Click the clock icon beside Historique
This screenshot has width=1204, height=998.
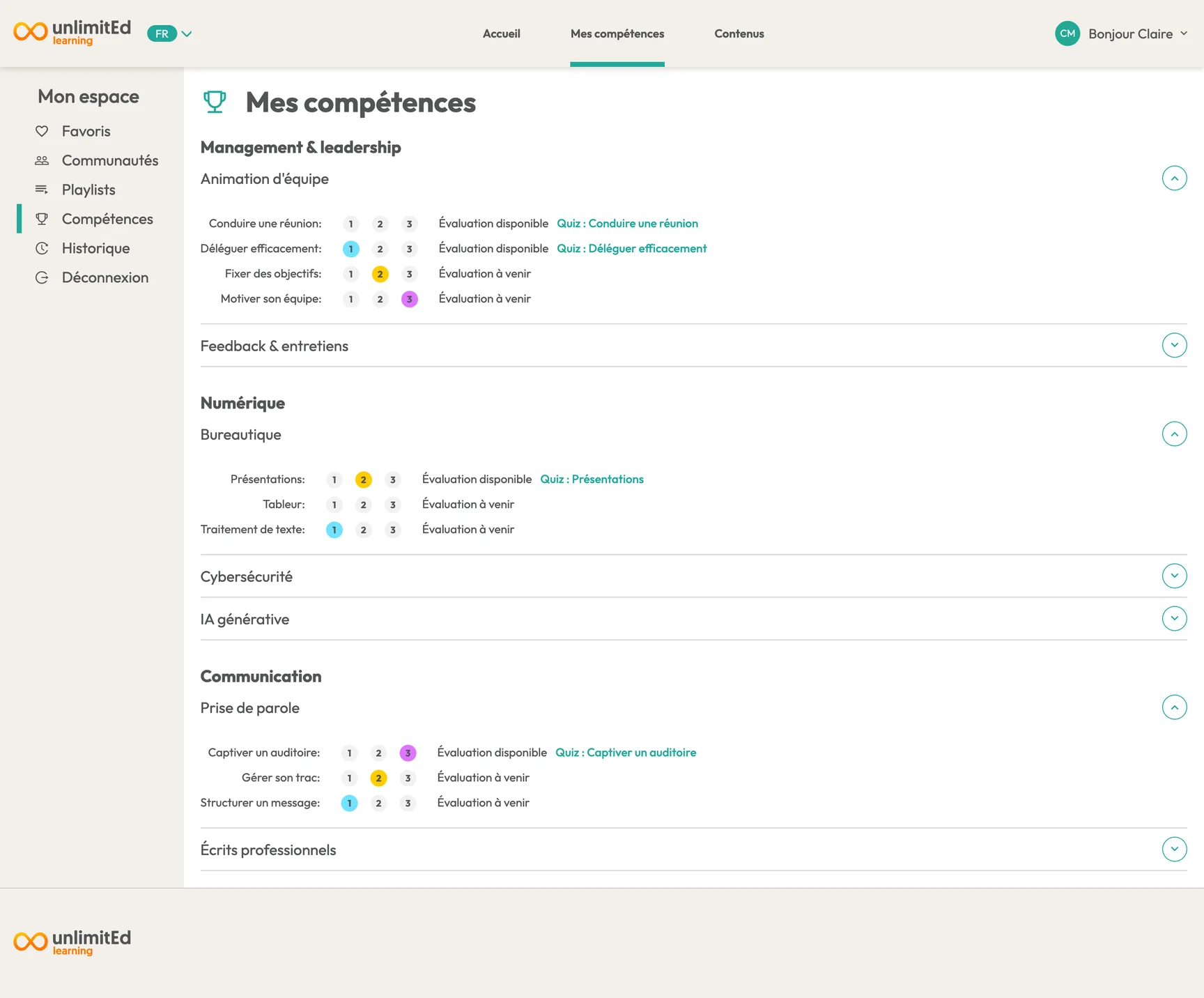(42, 248)
